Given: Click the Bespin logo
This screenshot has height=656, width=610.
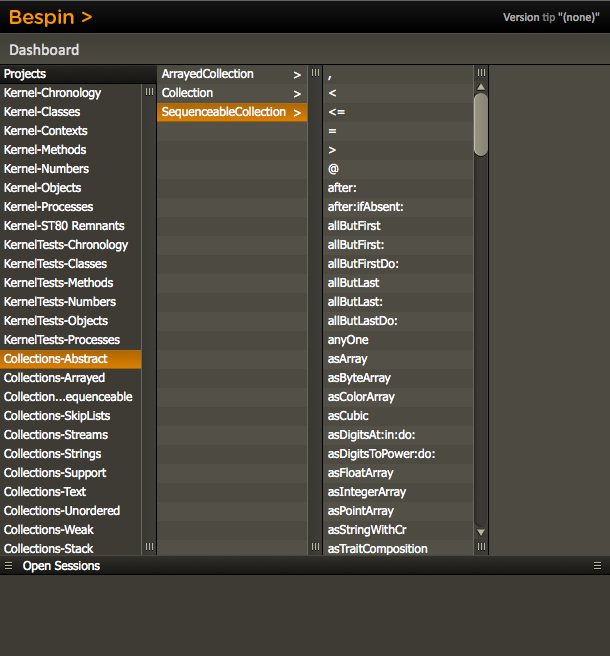Looking at the screenshot, I should pos(50,17).
